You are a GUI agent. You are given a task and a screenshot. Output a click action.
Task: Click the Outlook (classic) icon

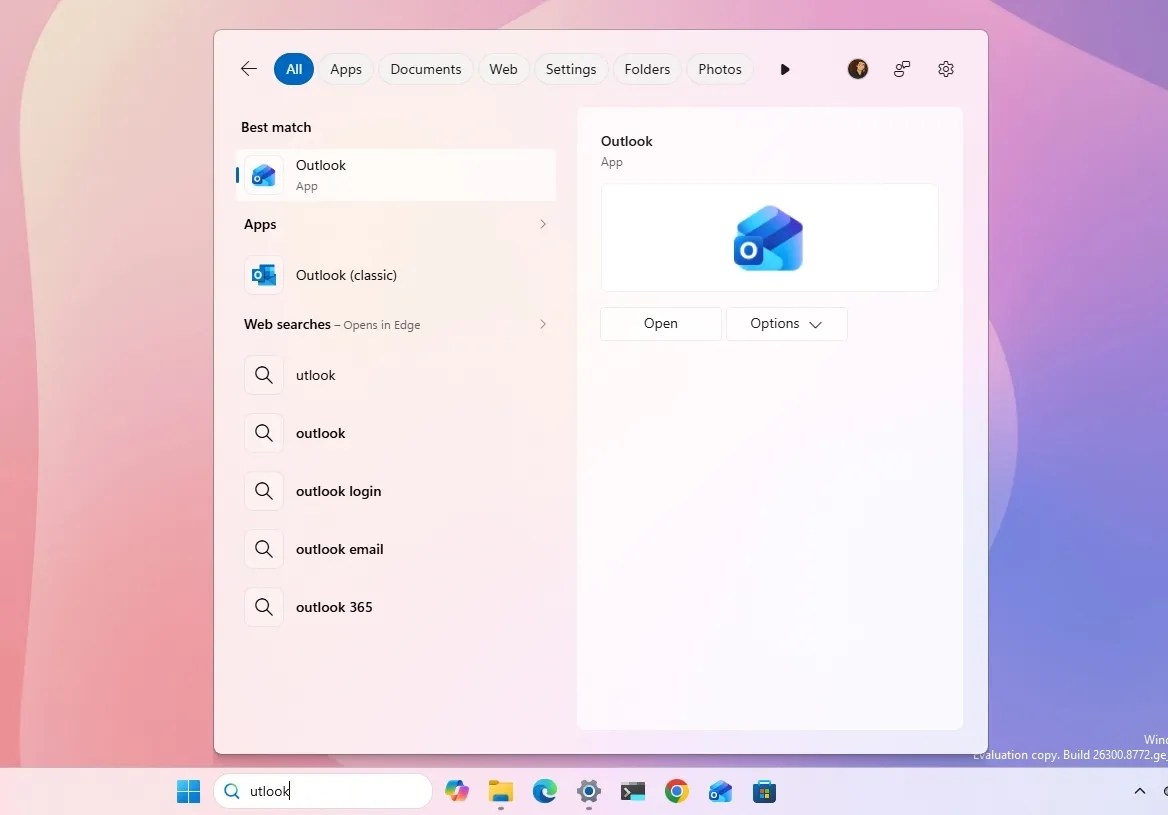264,275
